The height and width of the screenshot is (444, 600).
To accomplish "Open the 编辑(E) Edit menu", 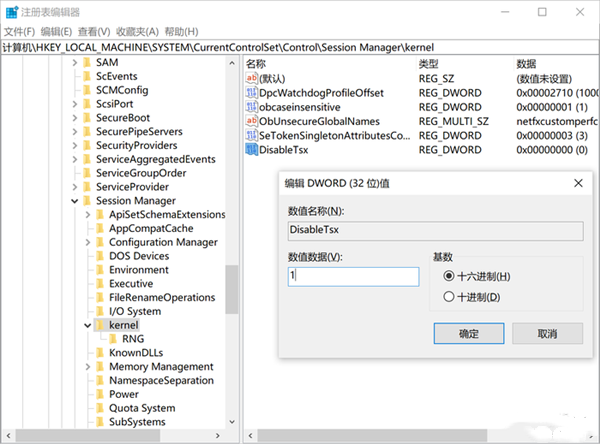I will click(x=56, y=31).
